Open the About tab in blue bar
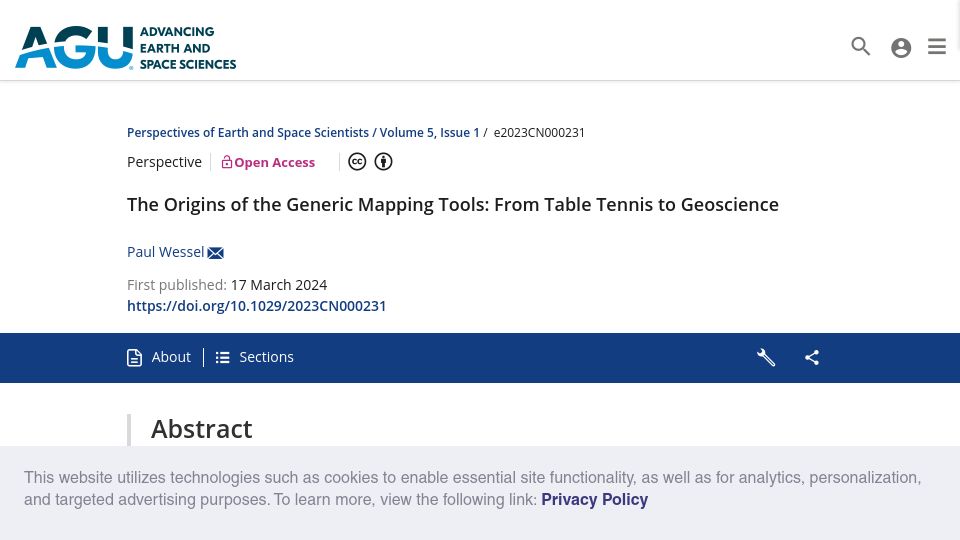Viewport: 960px width, 540px height. click(x=159, y=358)
